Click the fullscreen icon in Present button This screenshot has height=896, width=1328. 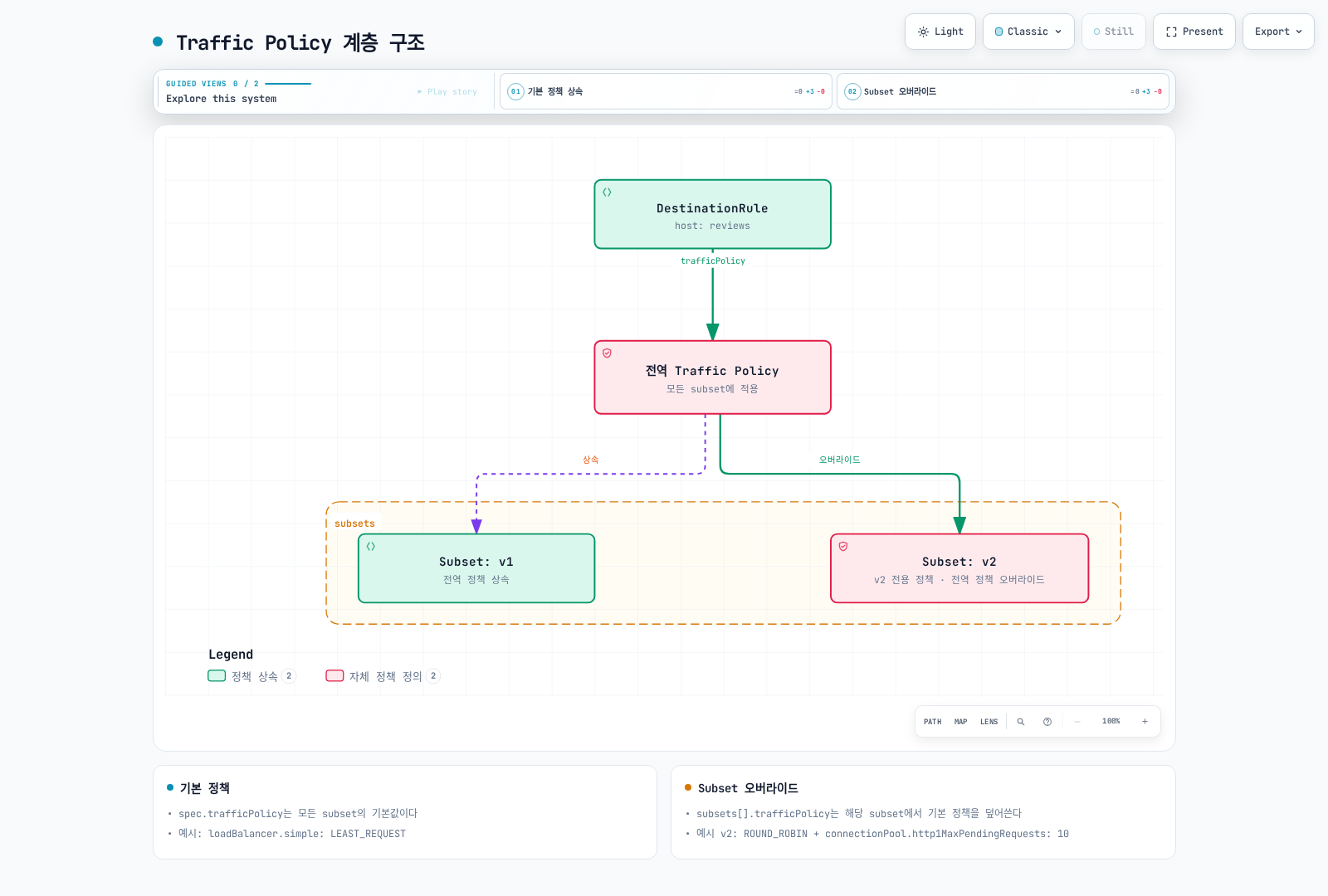pyautogui.click(x=1171, y=32)
